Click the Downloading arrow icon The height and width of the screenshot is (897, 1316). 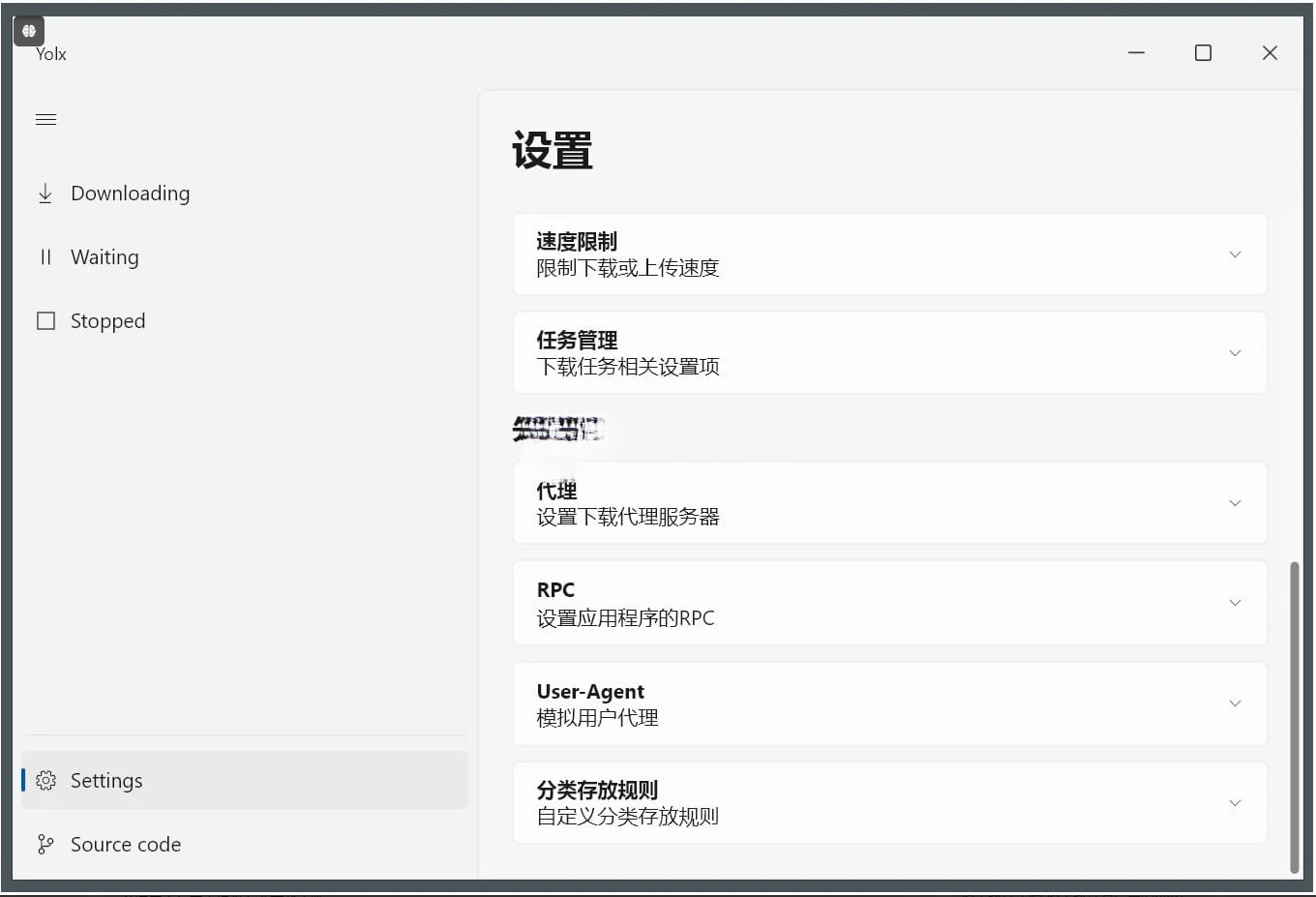(45, 194)
